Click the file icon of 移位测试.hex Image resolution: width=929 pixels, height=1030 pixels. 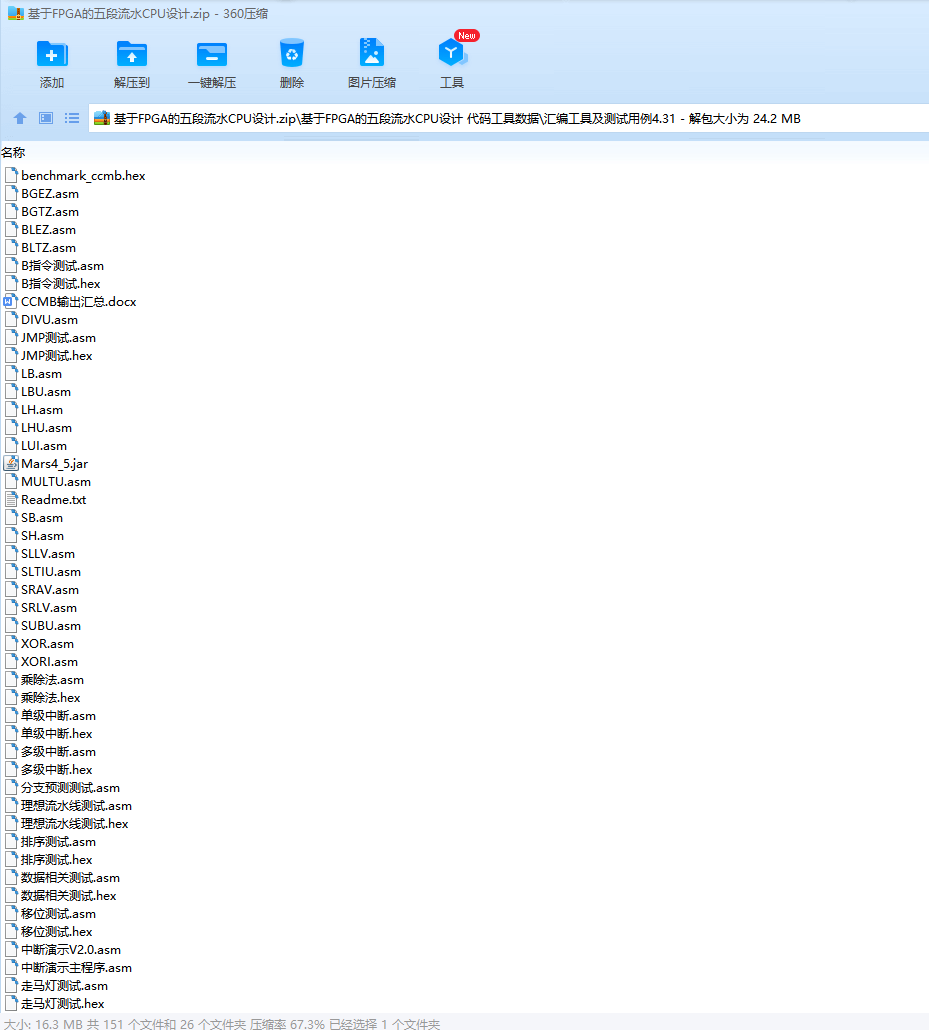(x=11, y=931)
